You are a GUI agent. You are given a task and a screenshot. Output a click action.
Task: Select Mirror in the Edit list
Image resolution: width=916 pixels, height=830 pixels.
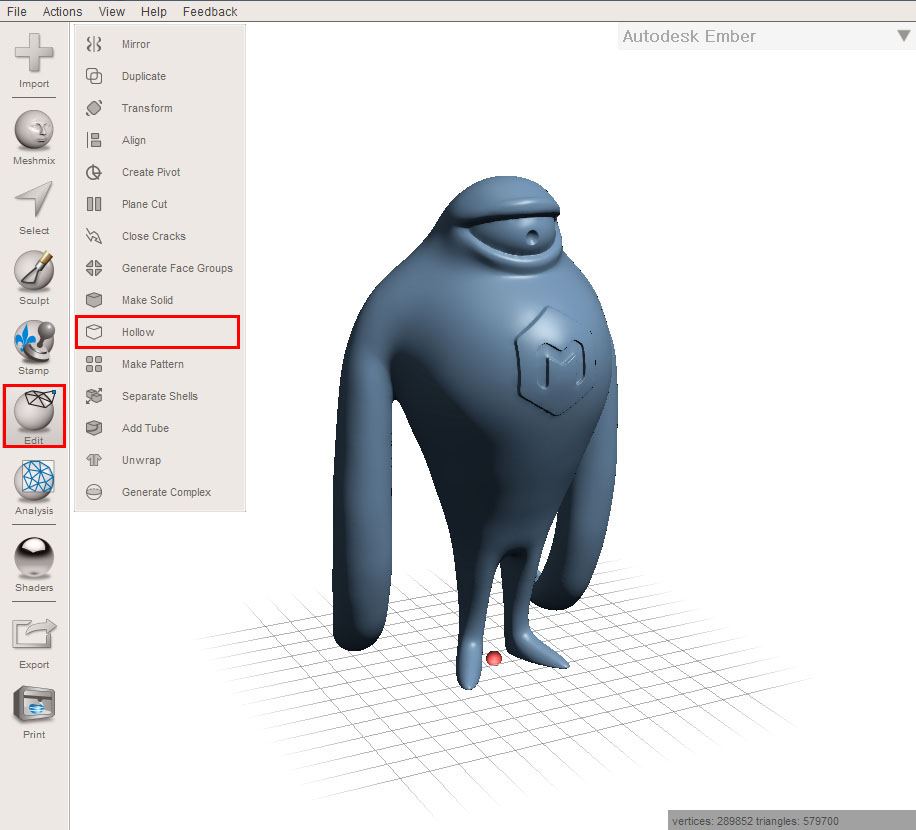click(159, 44)
